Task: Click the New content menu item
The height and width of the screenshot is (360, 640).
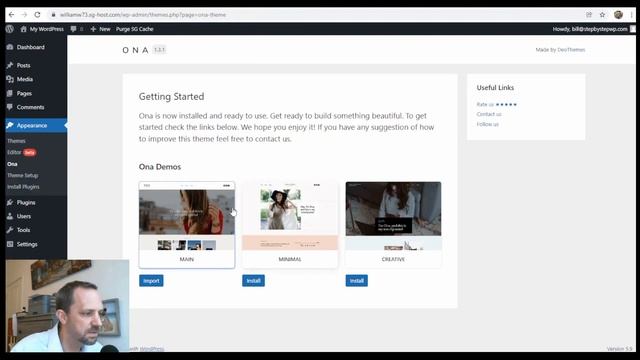Action: pyautogui.click(x=100, y=29)
